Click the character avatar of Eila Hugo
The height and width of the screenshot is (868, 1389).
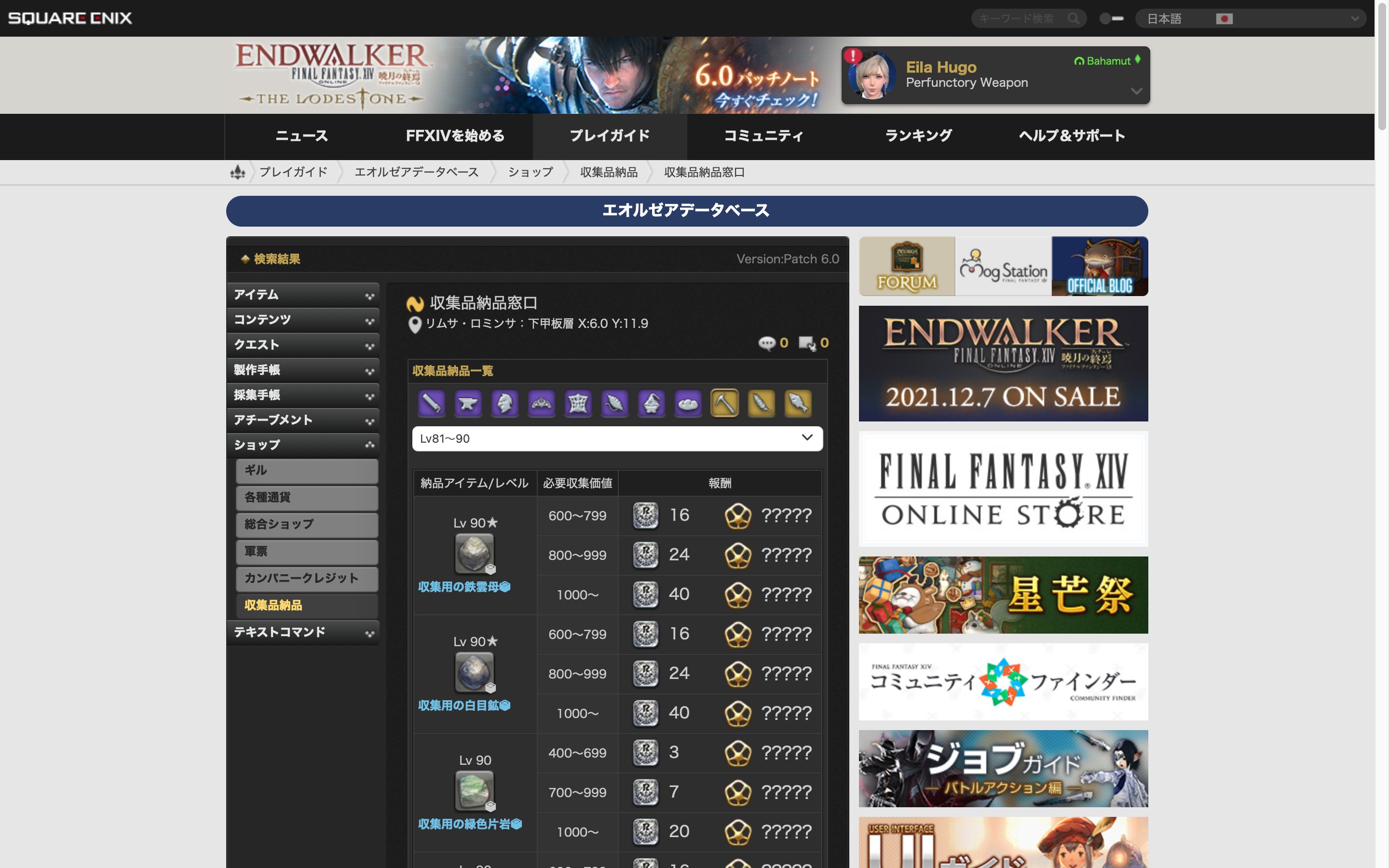tap(872, 75)
